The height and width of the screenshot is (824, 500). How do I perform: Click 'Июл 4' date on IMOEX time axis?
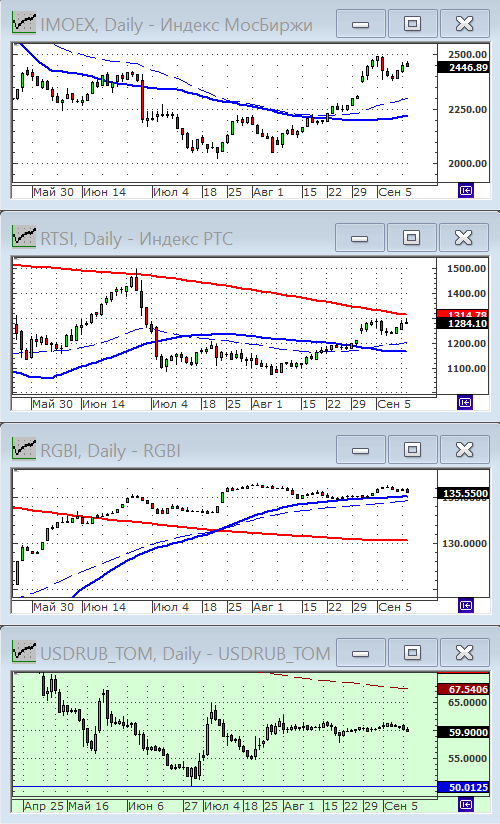(171, 192)
